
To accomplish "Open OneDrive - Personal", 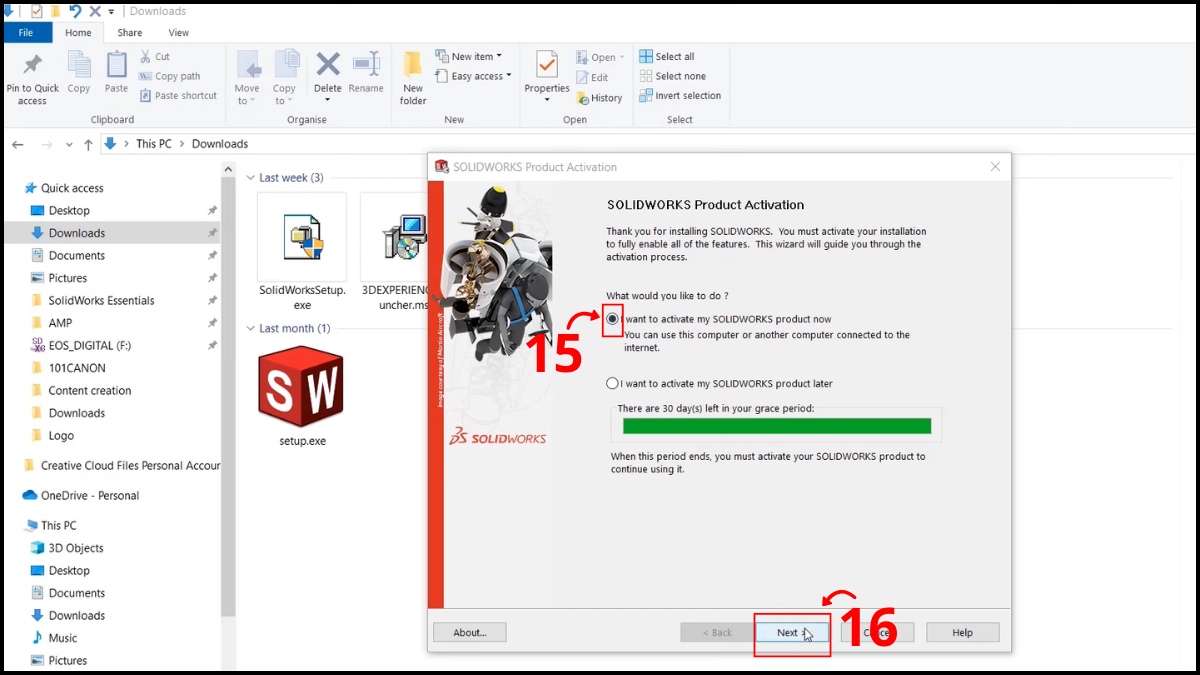I will [90, 496].
